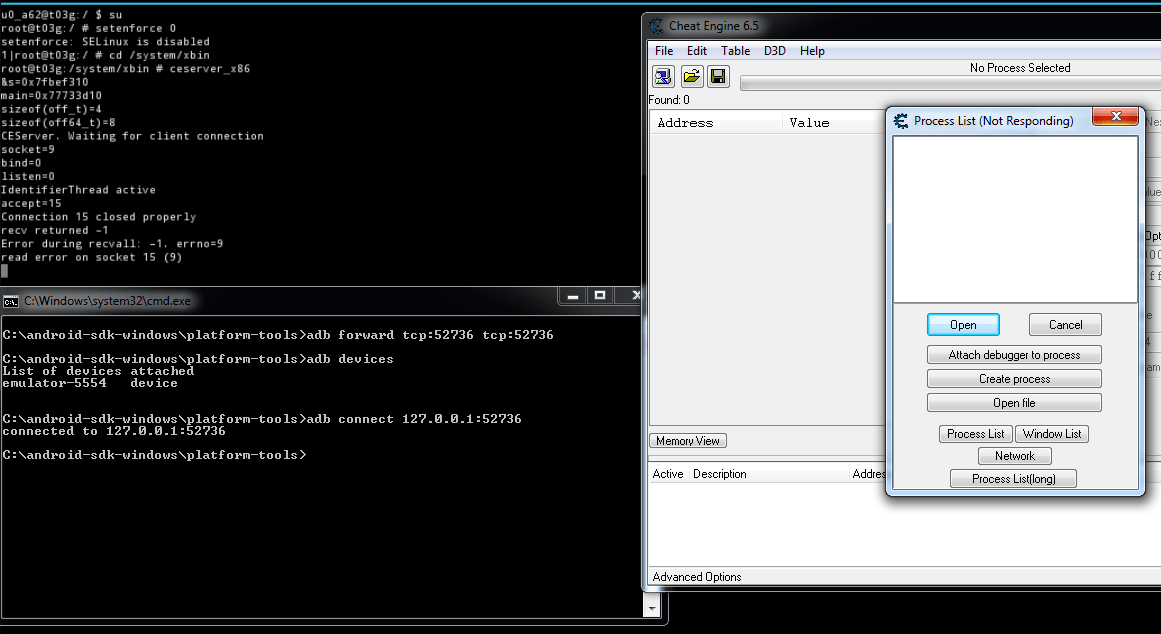Switch to the Window List view
The width and height of the screenshot is (1161, 634).
coord(1051,433)
